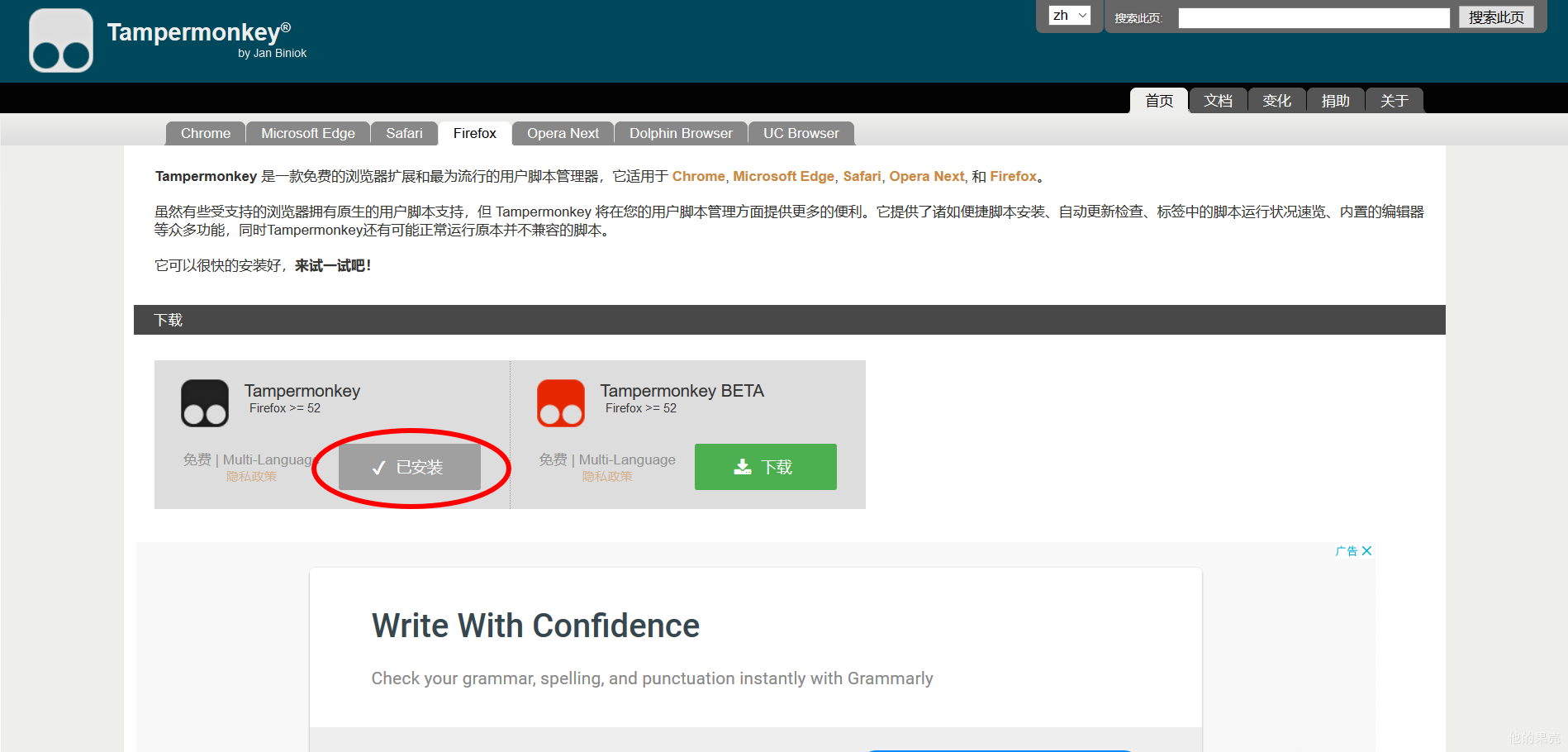Select the Chrome browser tab

[206, 133]
